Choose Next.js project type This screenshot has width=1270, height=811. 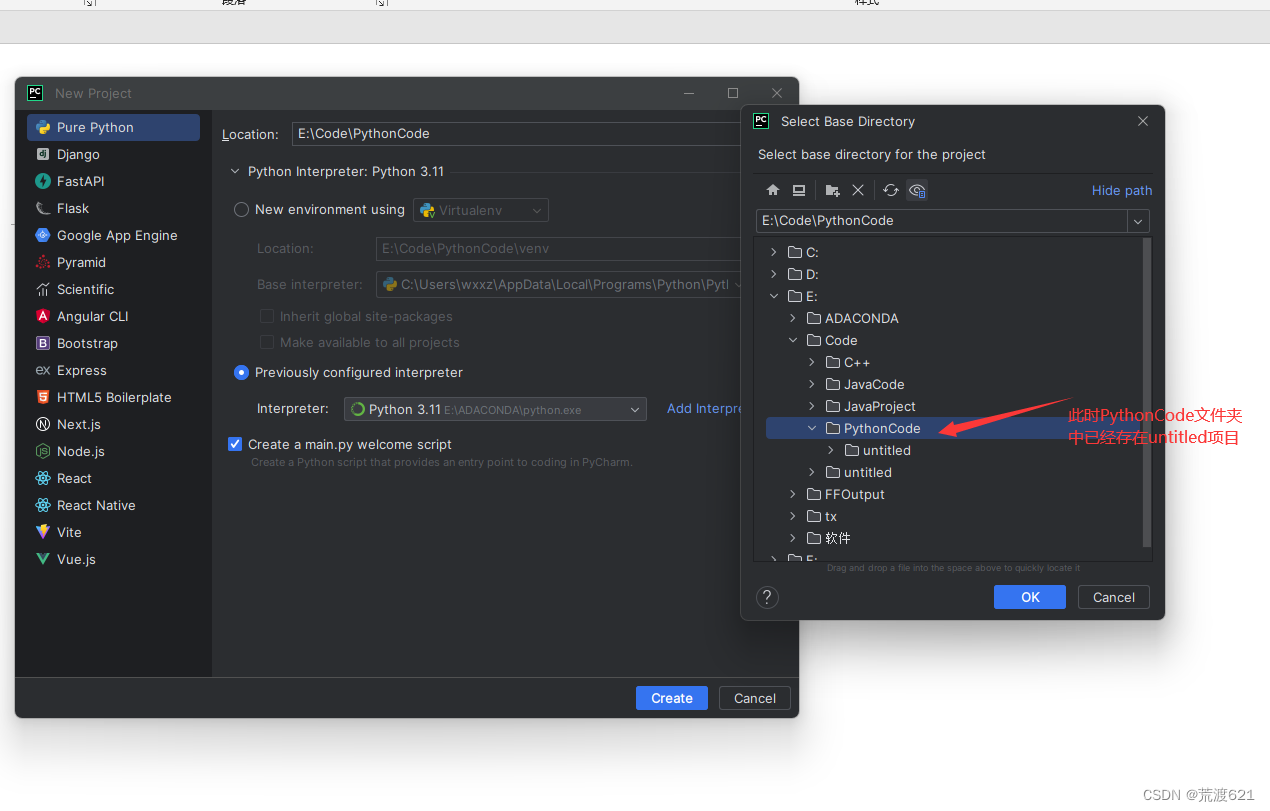[113, 424]
